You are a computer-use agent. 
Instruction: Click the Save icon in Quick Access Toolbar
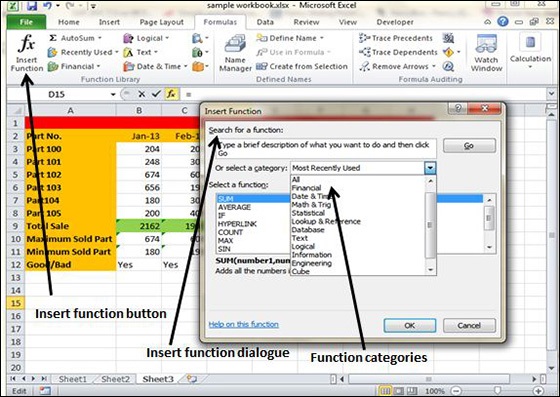32,6
